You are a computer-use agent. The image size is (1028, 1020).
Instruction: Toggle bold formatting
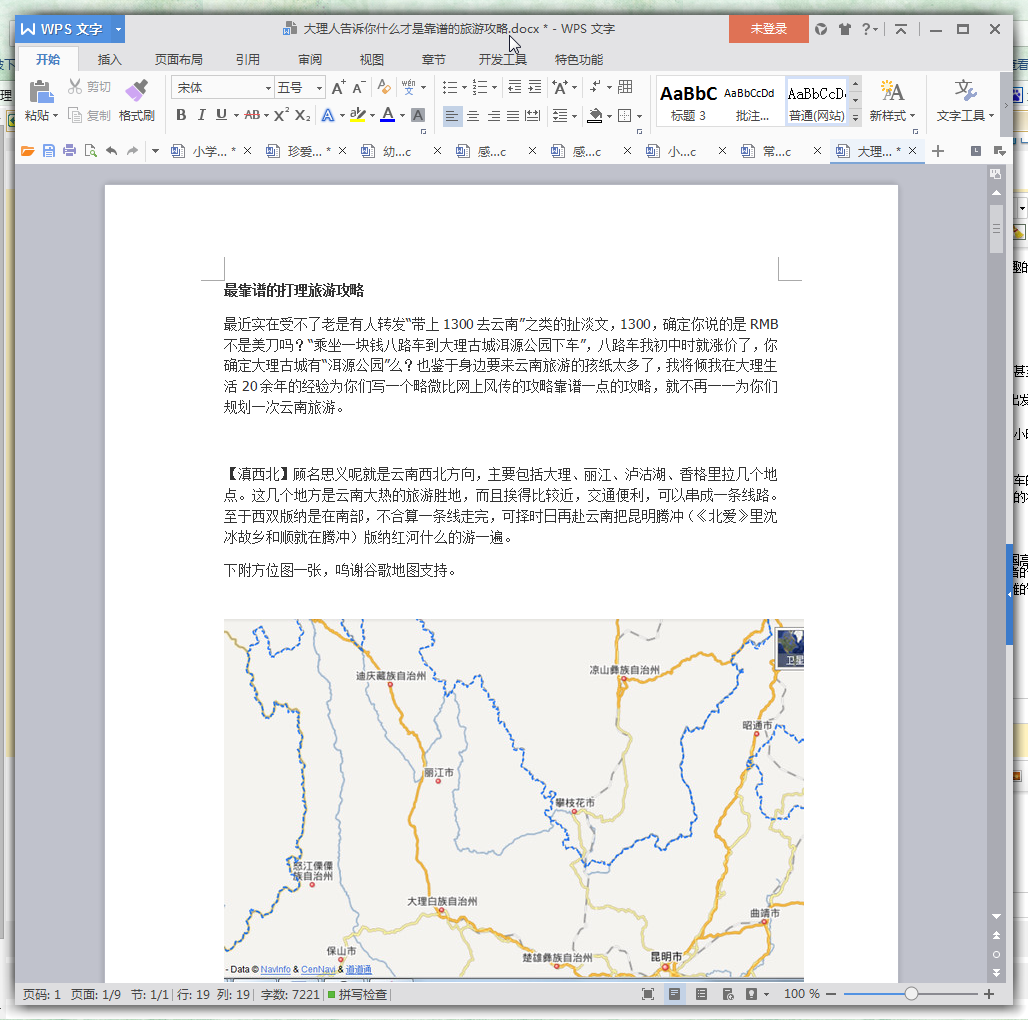point(181,115)
